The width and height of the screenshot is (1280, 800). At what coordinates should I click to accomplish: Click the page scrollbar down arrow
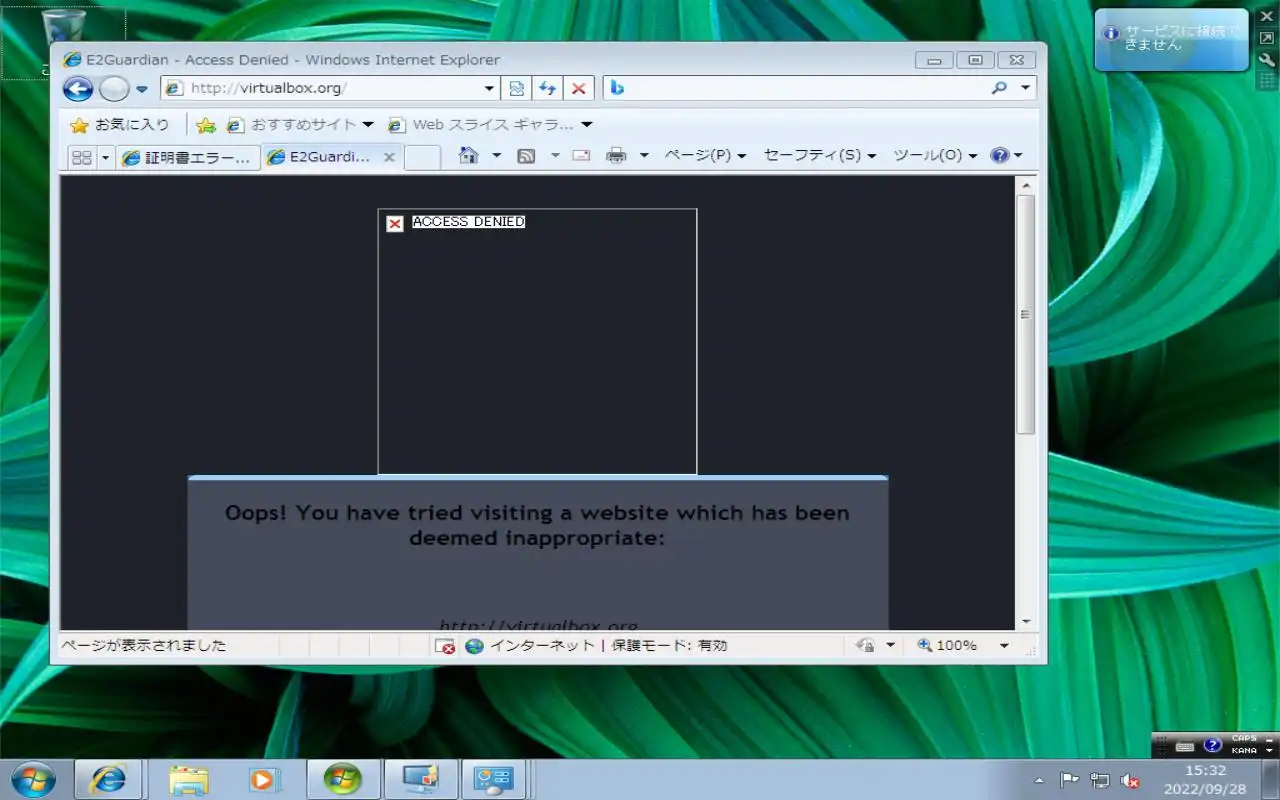[1025, 621]
